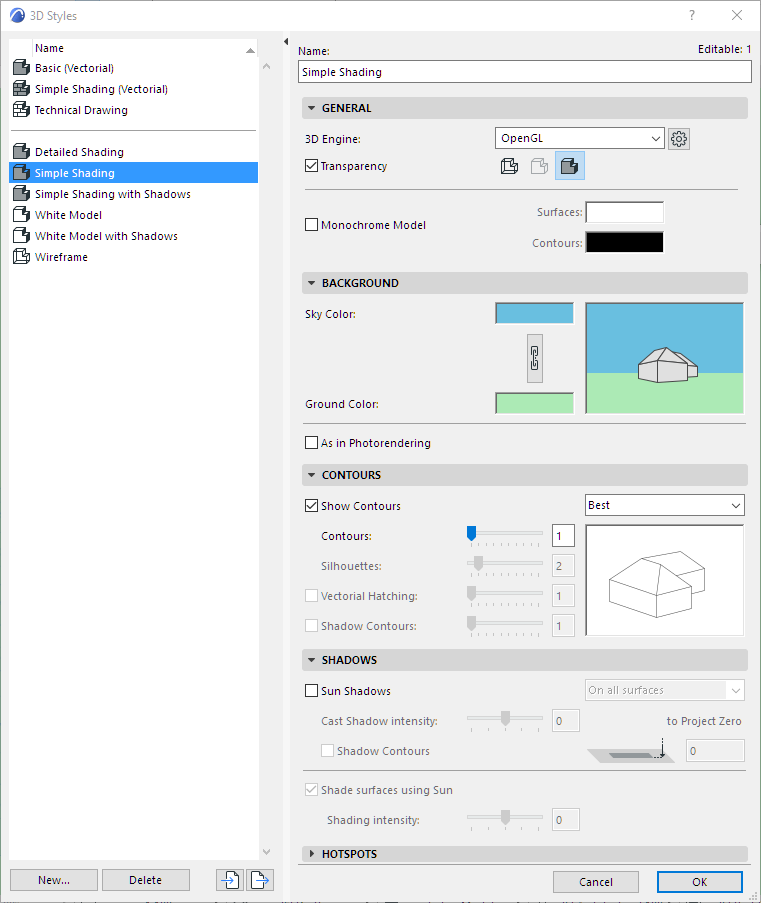Select White Model with Shadows style
Image resolution: width=761 pixels, height=903 pixels.
click(134, 236)
